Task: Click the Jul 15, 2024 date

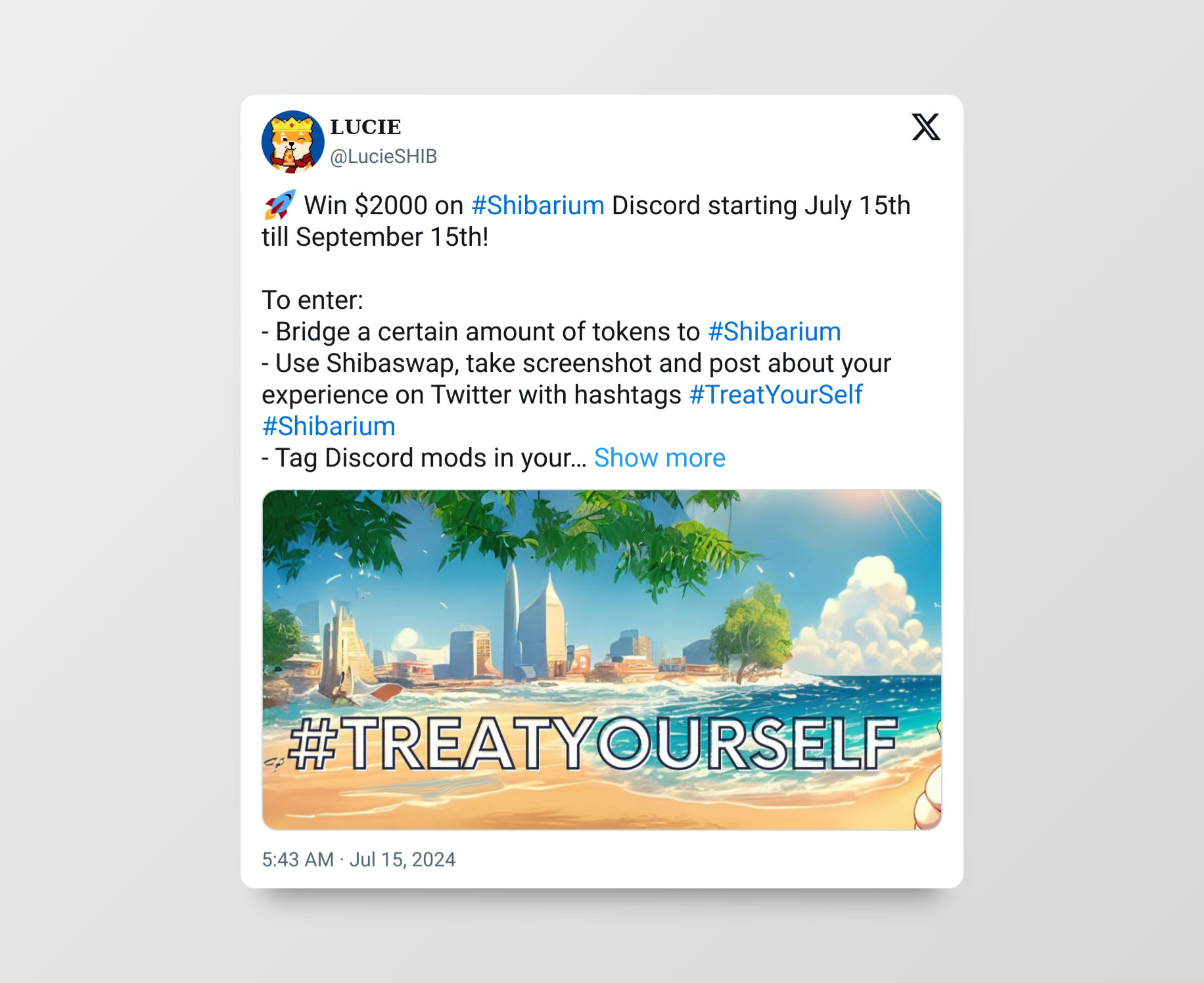Action: click(x=402, y=859)
